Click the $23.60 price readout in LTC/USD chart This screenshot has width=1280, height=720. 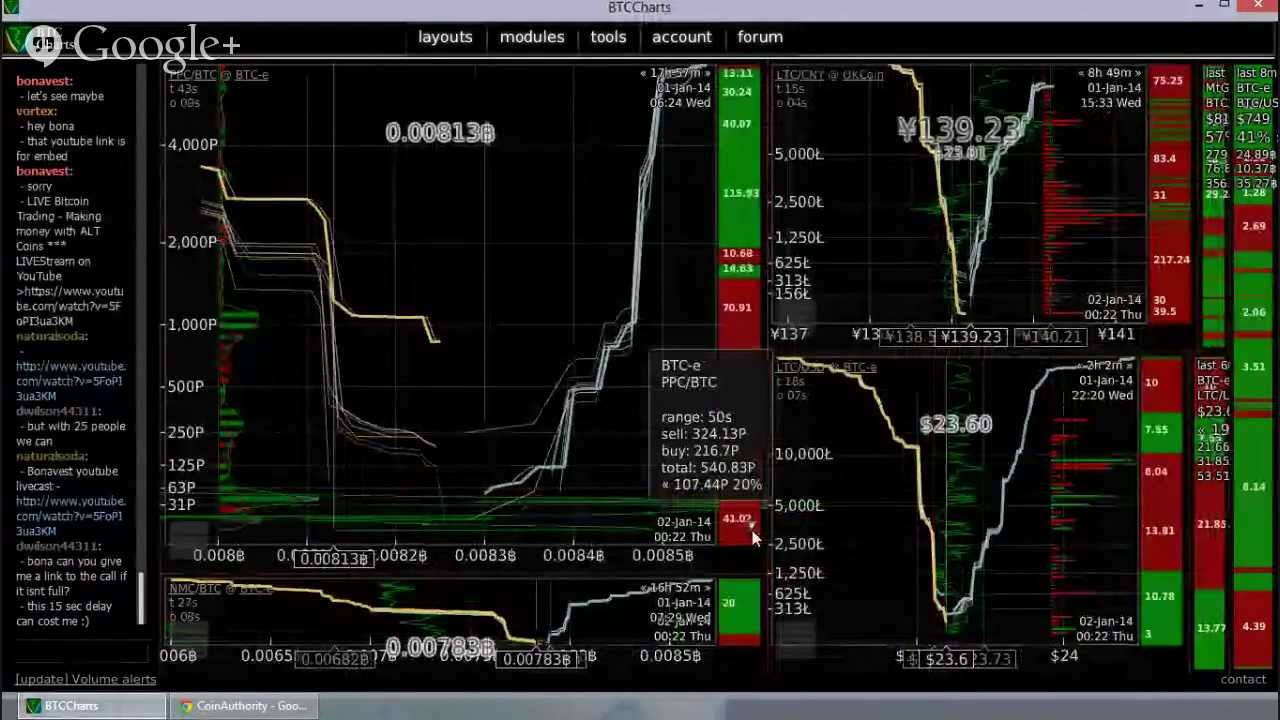coord(956,425)
